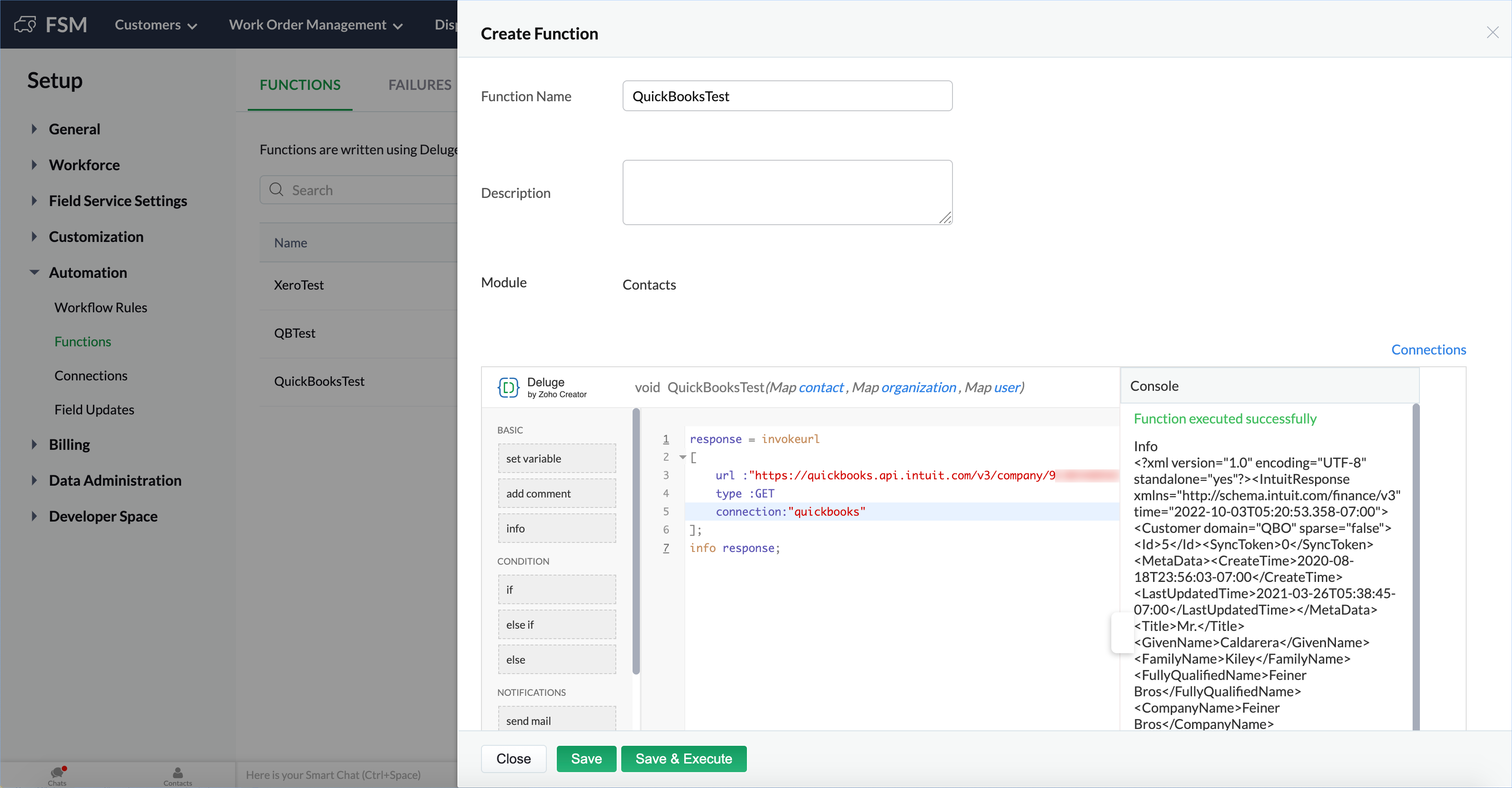Switch to the FAILURES tab
The width and height of the screenshot is (1512, 788).
pos(420,84)
